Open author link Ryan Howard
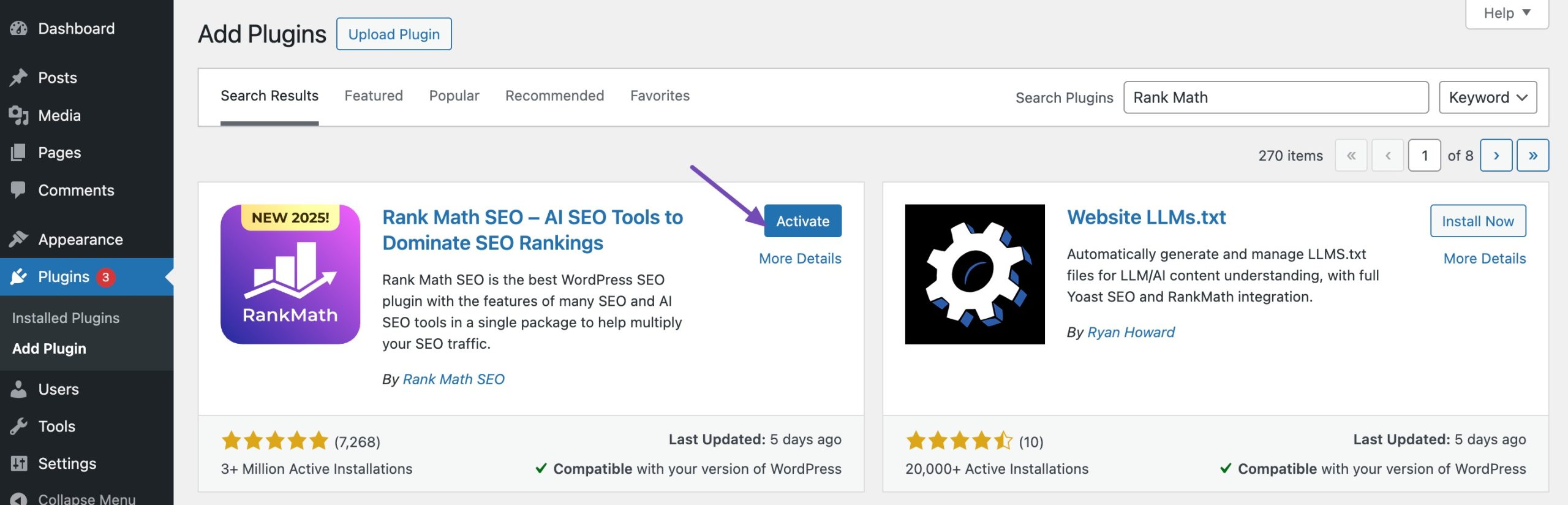1568x505 pixels. (1131, 332)
